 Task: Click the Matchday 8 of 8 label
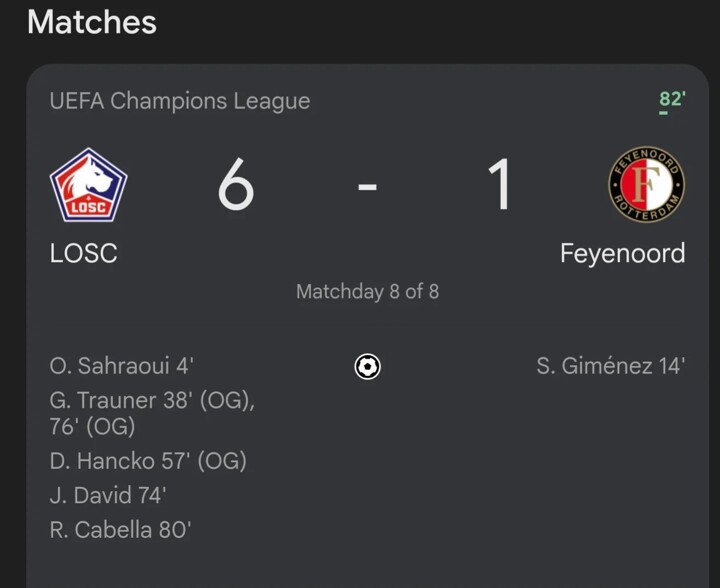(x=367, y=292)
